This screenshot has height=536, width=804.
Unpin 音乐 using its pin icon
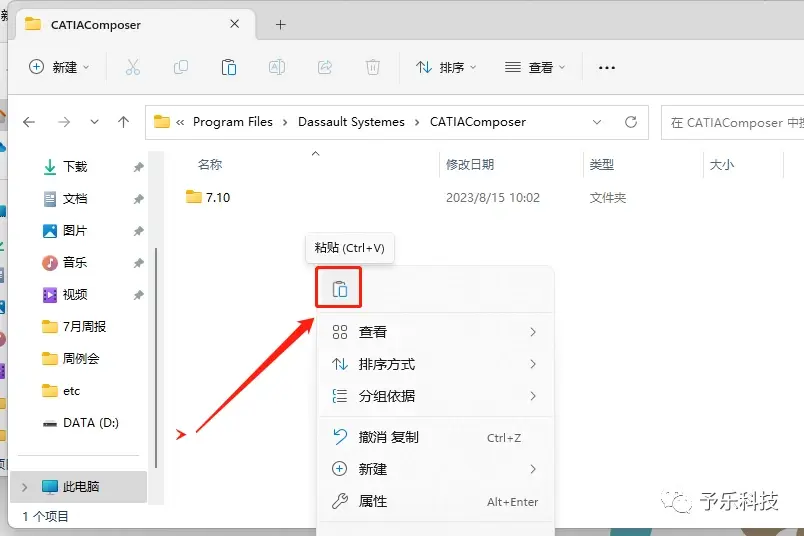click(x=138, y=263)
